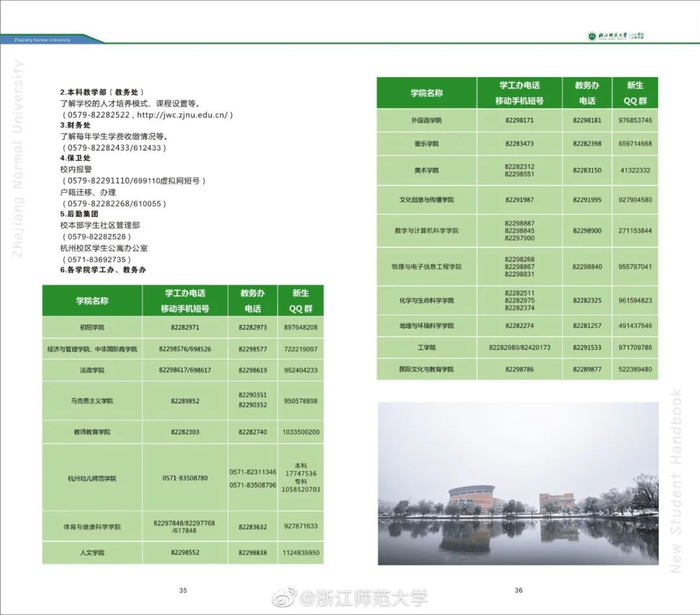Click the 杭州幼儿师范学院 cell

[x=92, y=478]
